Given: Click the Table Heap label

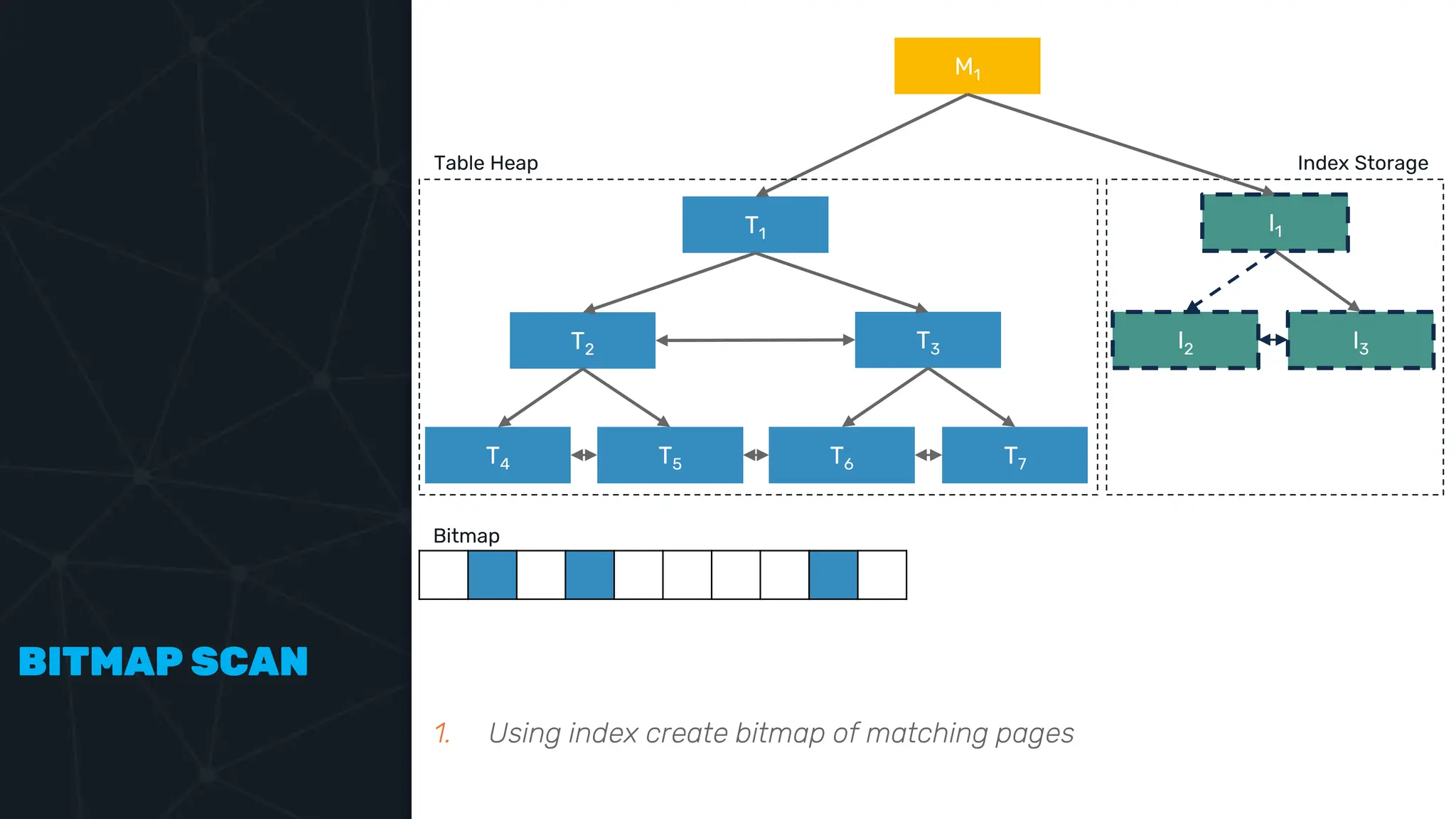Looking at the screenshot, I should coord(486,164).
